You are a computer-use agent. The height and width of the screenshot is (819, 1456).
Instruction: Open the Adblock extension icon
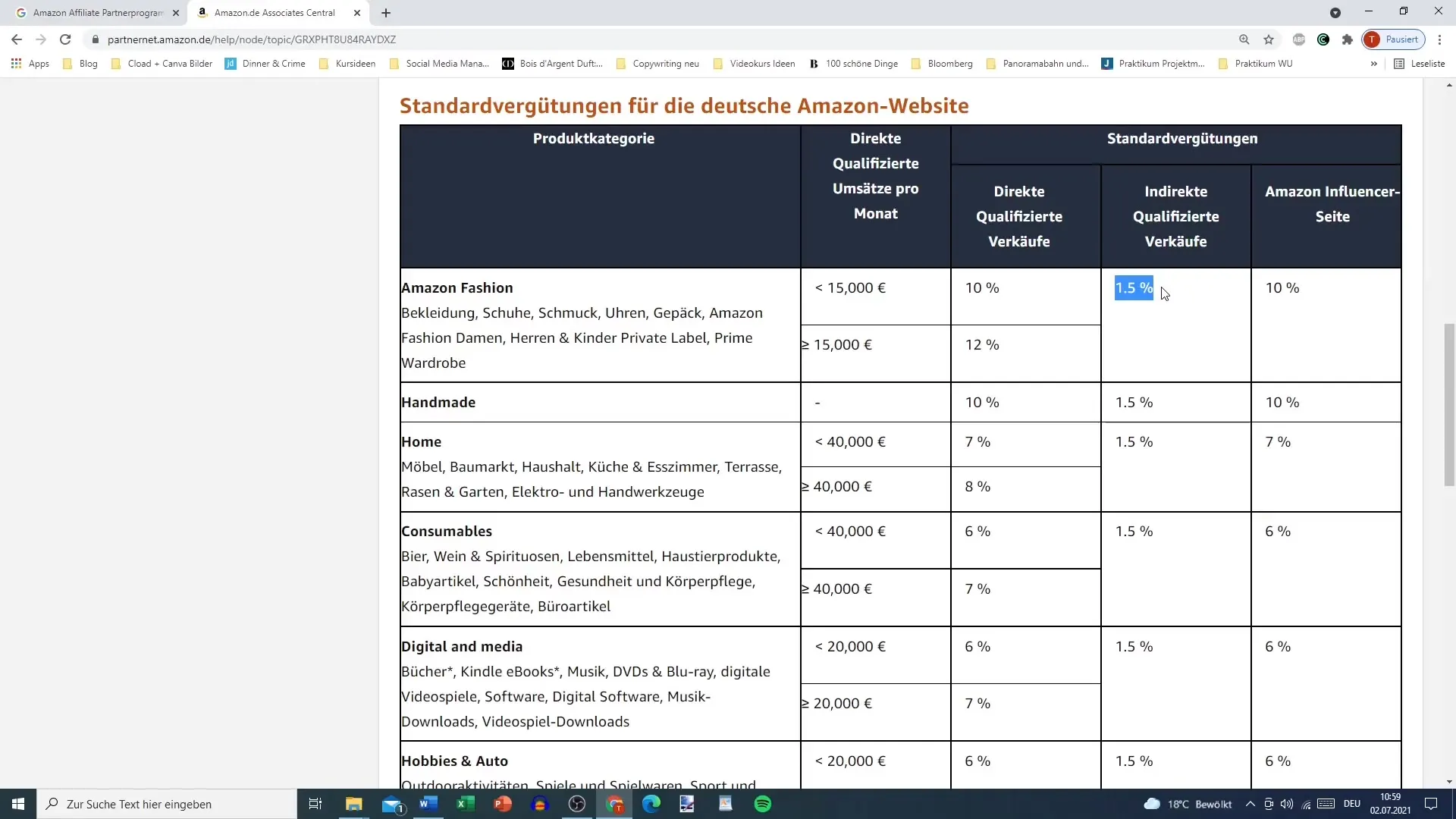point(1299,39)
